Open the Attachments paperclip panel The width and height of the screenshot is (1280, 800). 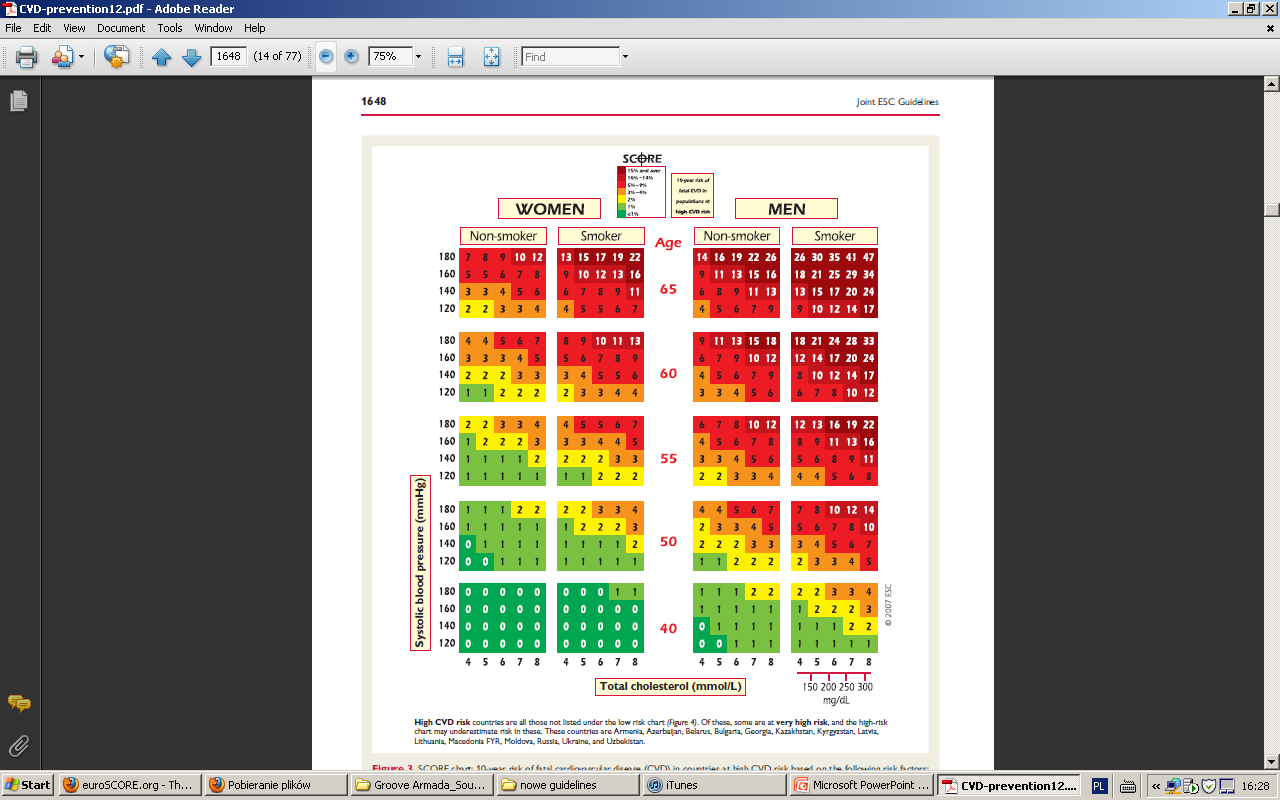click(x=18, y=745)
